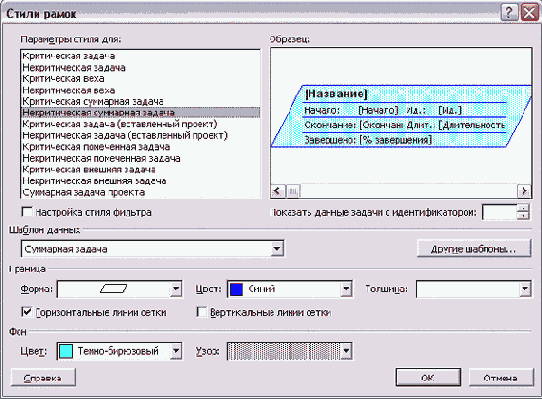The height and width of the screenshot is (399, 542).
Task: Click the OK button
Action: [428, 378]
